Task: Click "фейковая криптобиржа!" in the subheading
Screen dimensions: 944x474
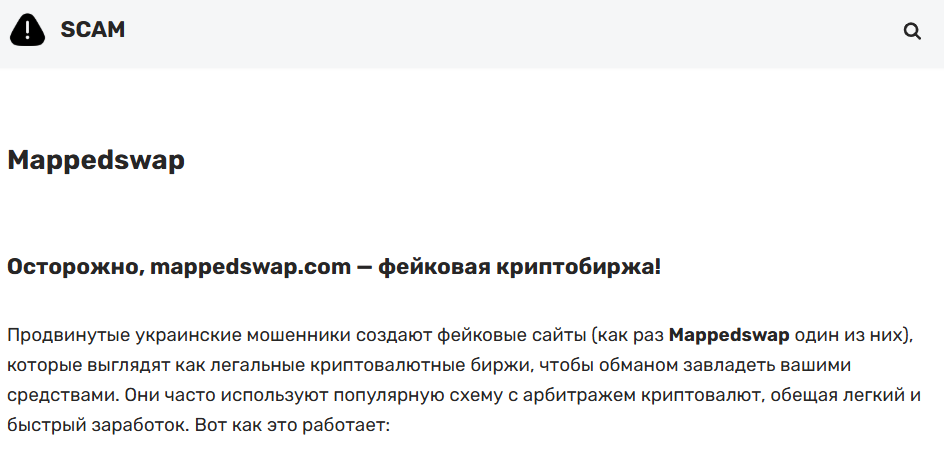Action: click(519, 267)
